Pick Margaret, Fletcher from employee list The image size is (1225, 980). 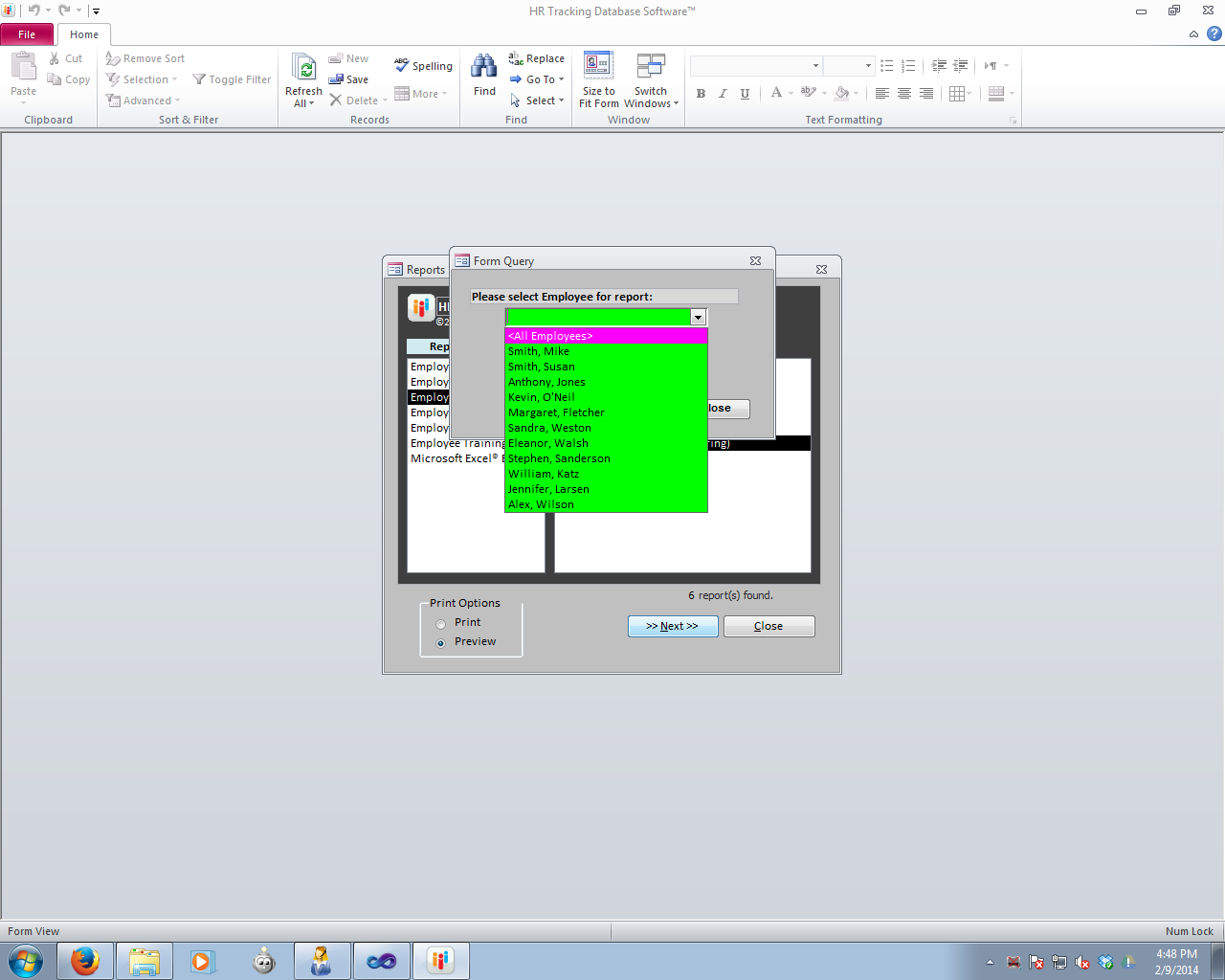click(x=556, y=412)
